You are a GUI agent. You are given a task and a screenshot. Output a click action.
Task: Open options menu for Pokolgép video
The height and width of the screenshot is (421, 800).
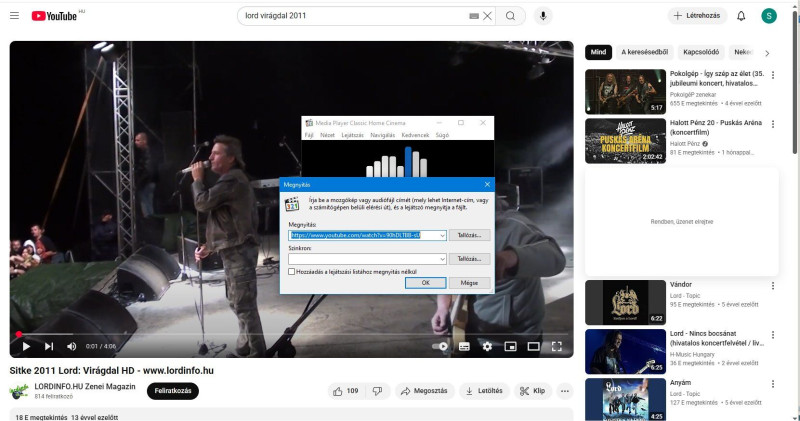point(773,75)
